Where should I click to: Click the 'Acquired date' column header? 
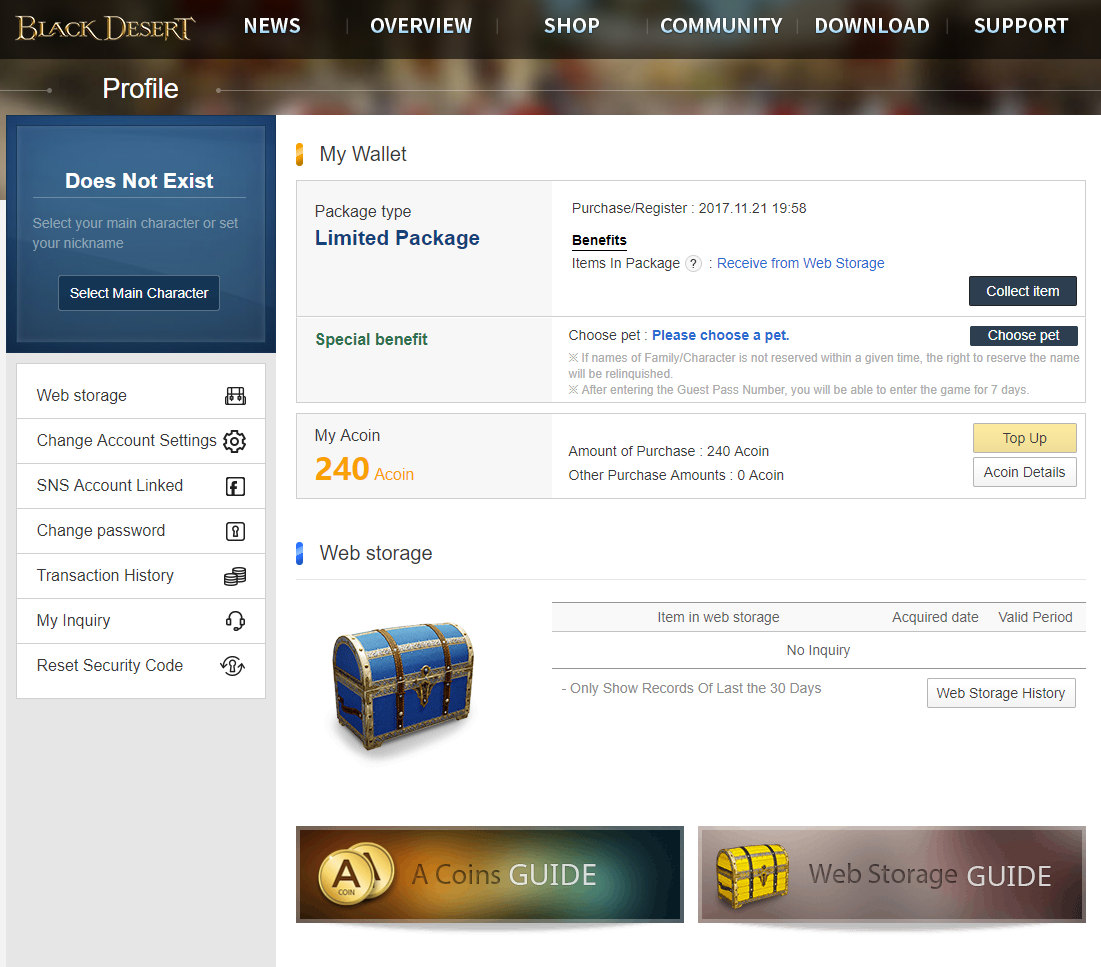point(935,617)
